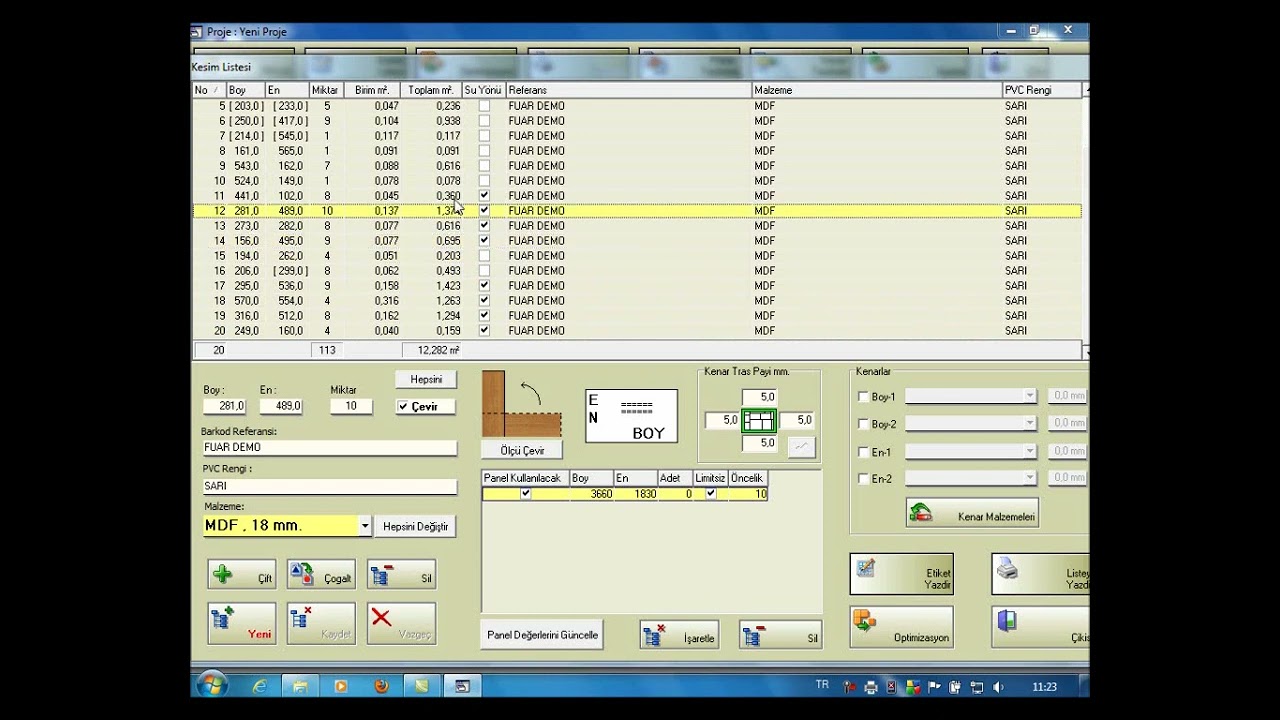The height and width of the screenshot is (720, 1280).
Task: Run the Optimizasyon button
Action: pos(901,627)
